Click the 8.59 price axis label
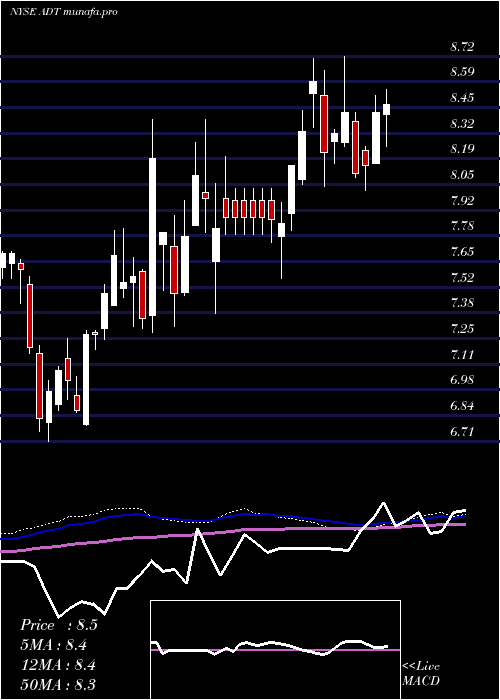The width and height of the screenshot is (500, 700). (x=462, y=72)
